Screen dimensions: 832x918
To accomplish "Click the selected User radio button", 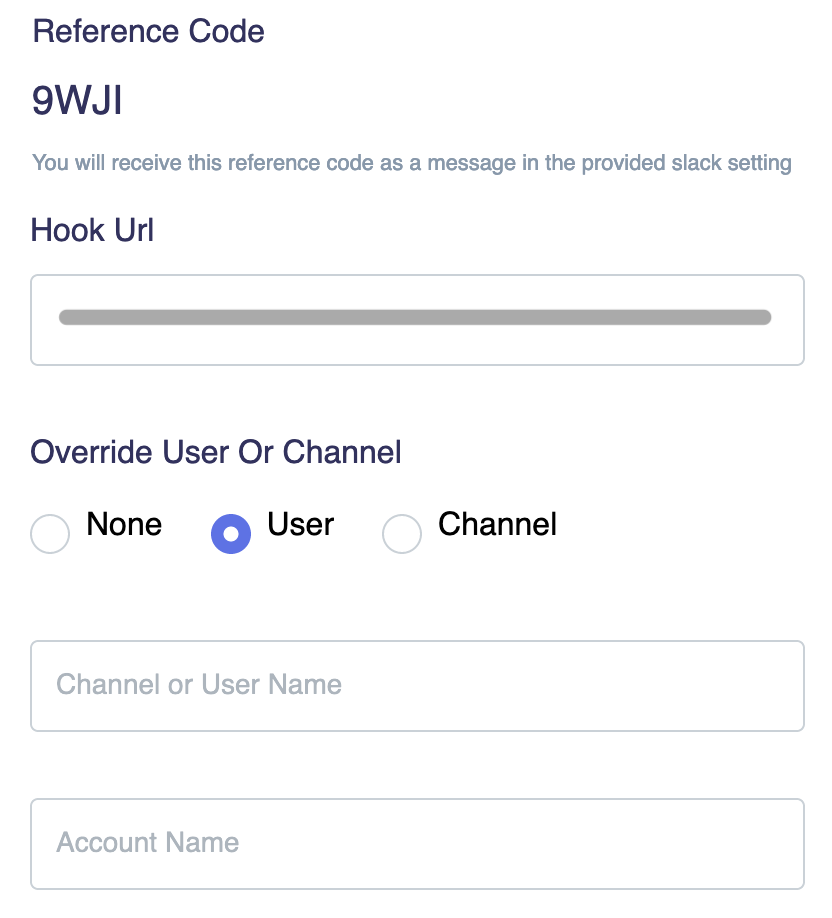I will click(231, 533).
